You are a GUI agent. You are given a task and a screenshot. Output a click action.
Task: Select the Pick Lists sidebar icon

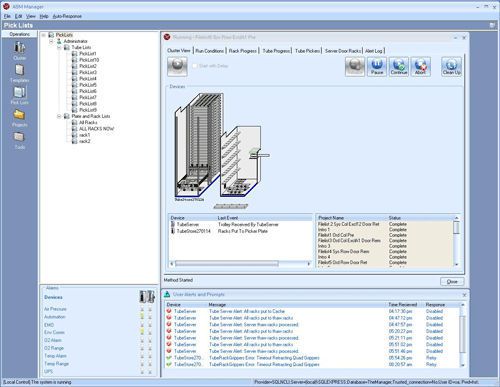pos(19,92)
